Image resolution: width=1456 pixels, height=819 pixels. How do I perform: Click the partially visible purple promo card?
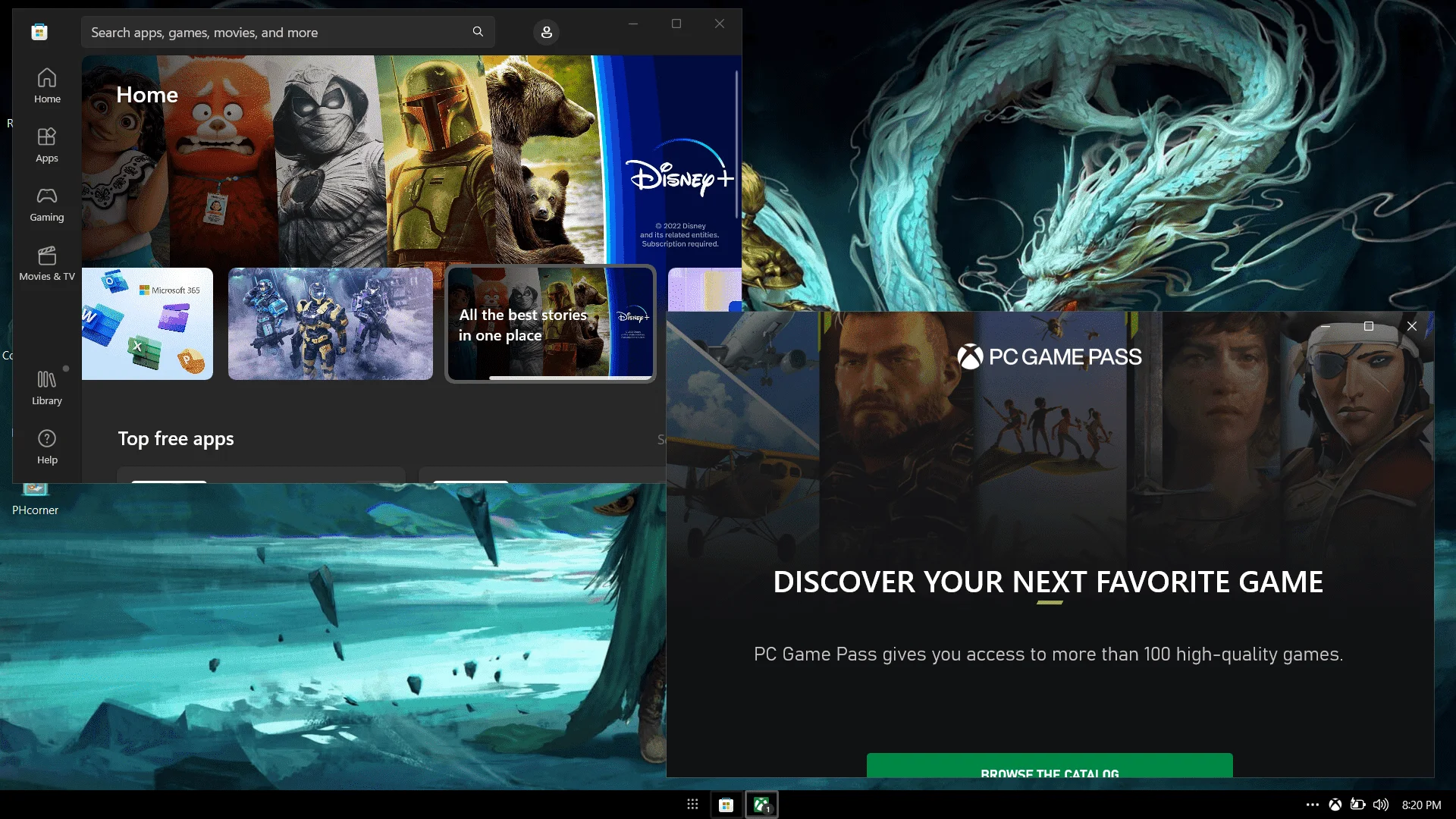pyautogui.click(x=704, y=290)
